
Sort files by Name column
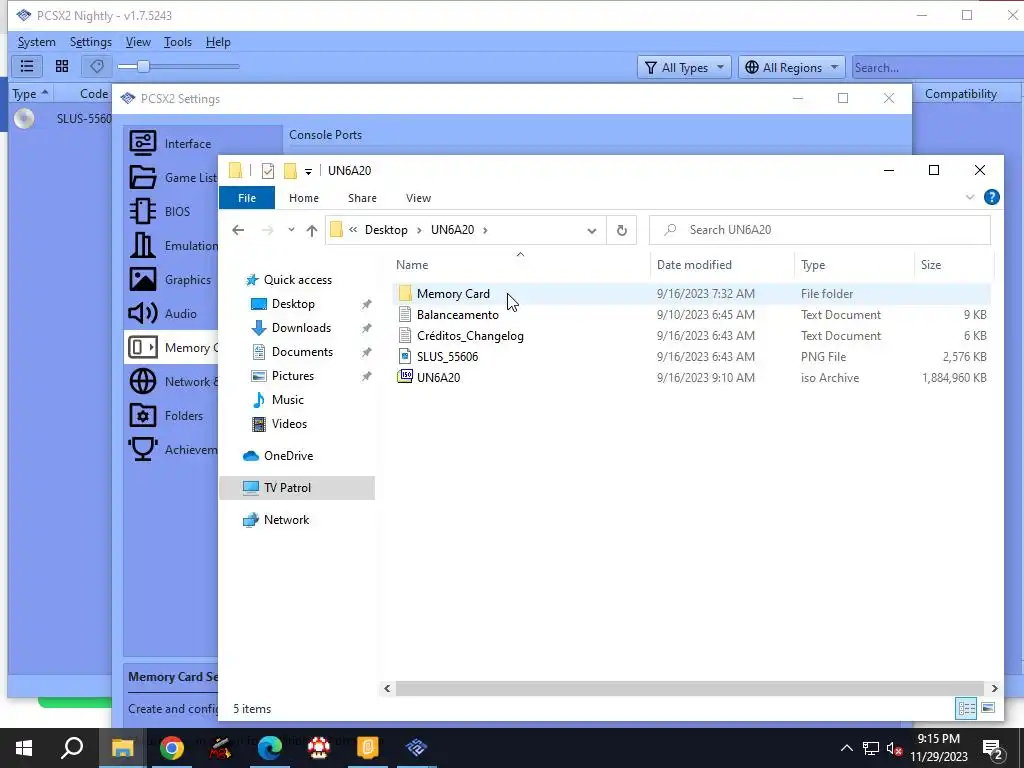pyautogui.click(x=520, y=264)
